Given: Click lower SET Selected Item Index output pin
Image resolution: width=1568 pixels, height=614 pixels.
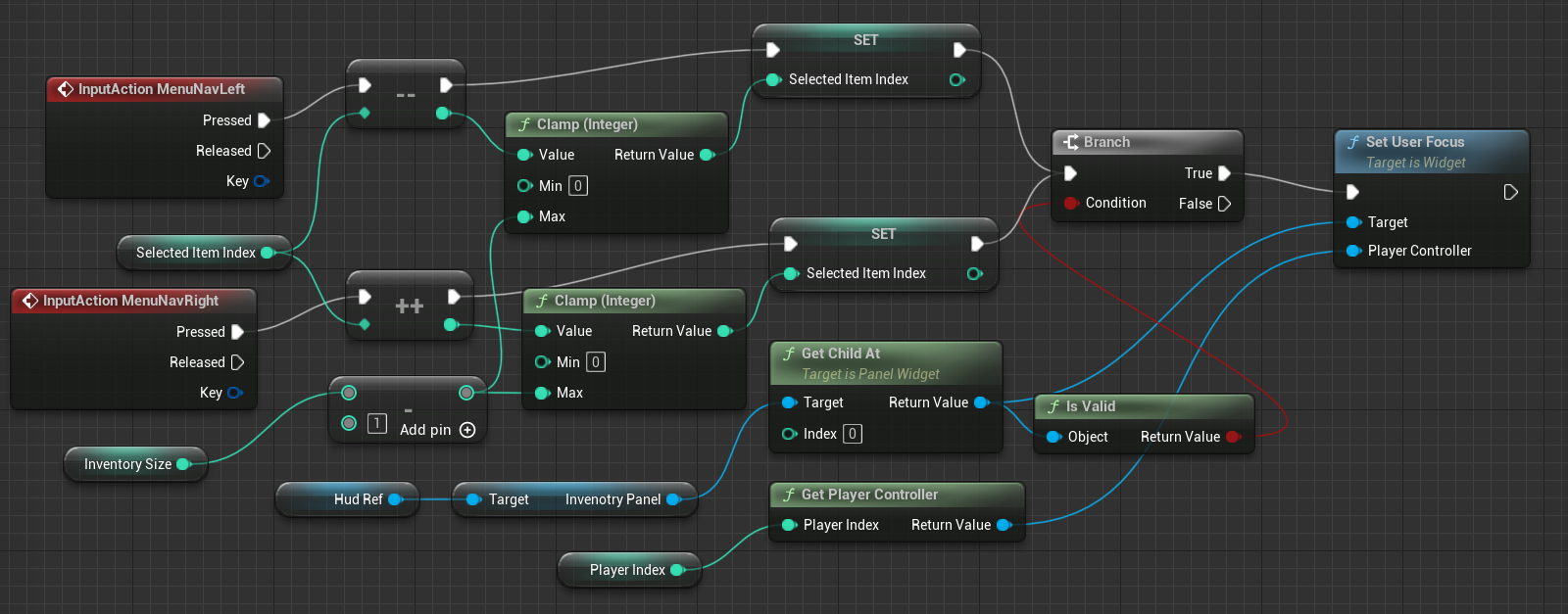Looking at the screenshot, I should click(x=974, y=273).
